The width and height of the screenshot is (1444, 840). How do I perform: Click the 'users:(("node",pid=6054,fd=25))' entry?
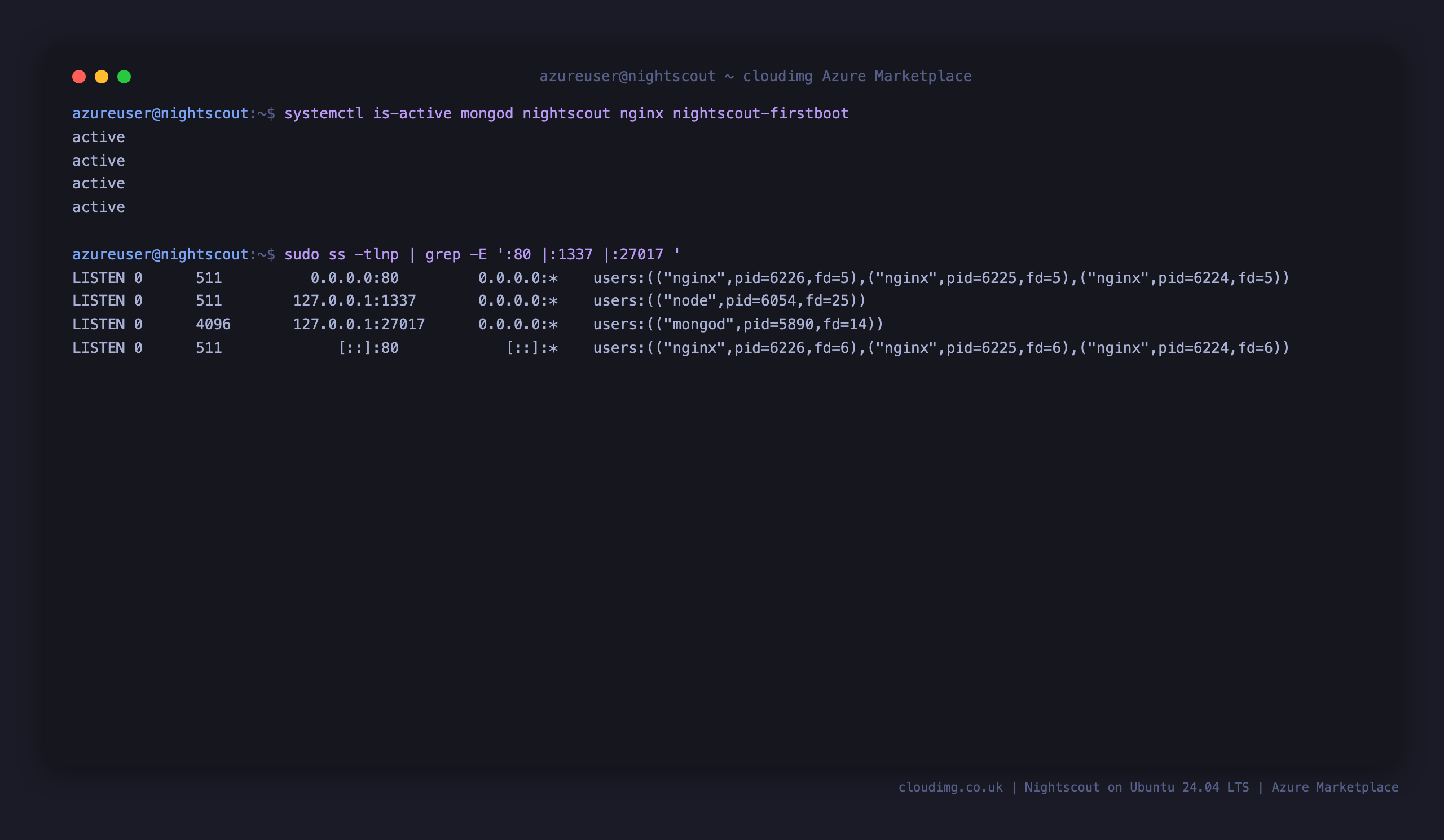(x=729, y=300)
